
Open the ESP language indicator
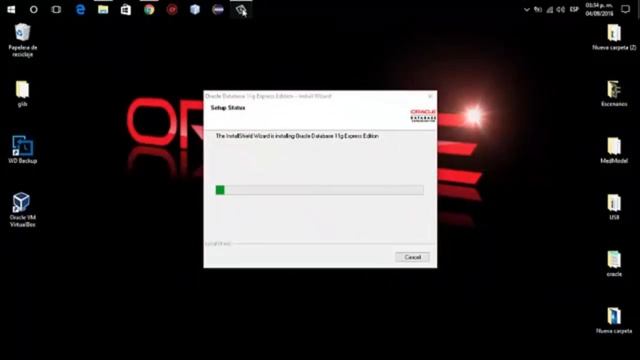(574, 9)
